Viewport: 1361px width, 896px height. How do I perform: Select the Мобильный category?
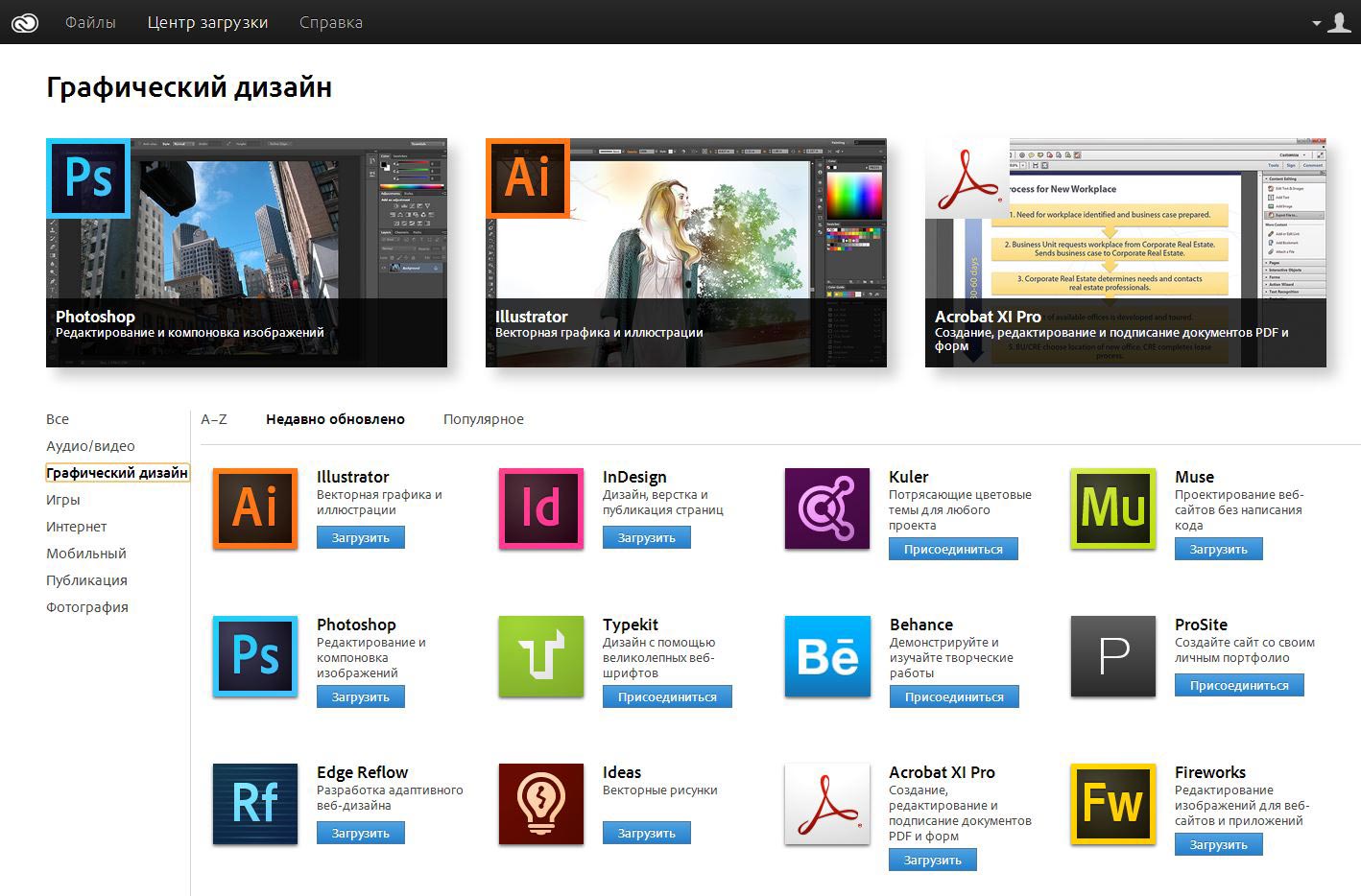(86, 554)
